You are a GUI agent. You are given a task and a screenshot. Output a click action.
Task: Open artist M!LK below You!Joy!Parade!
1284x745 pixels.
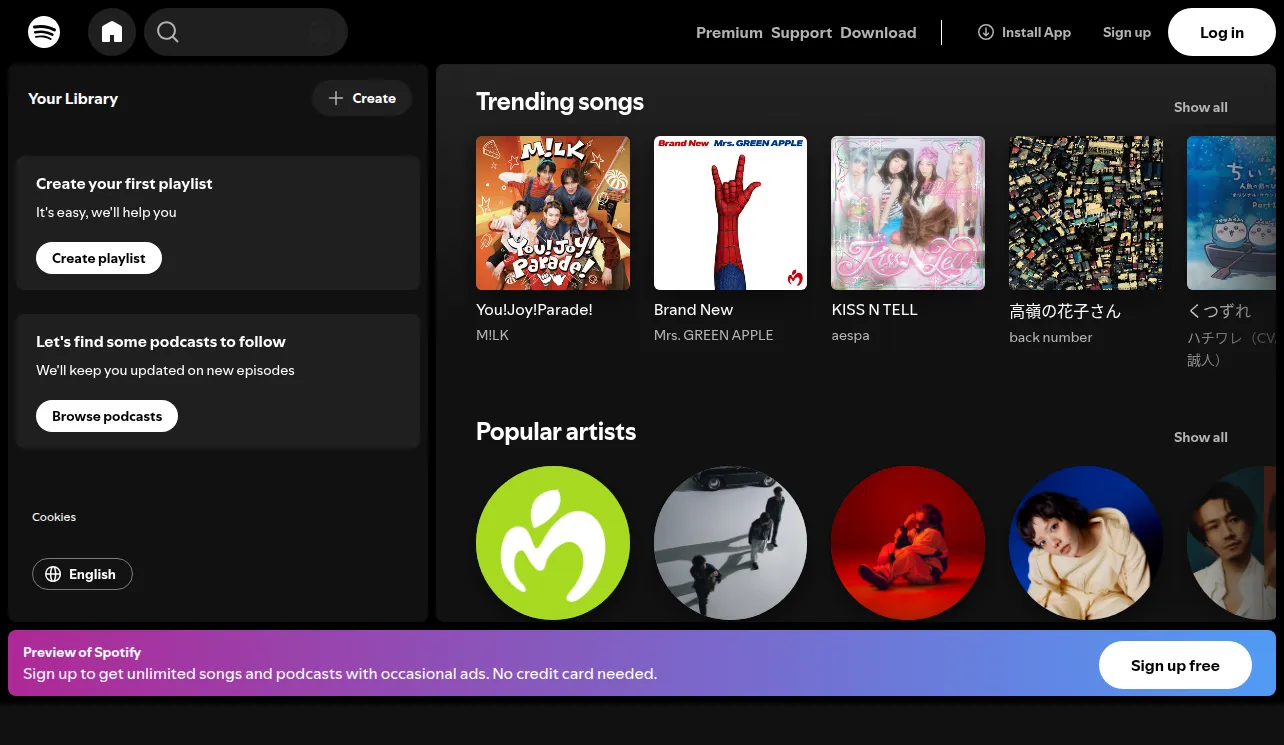[492, 335]
